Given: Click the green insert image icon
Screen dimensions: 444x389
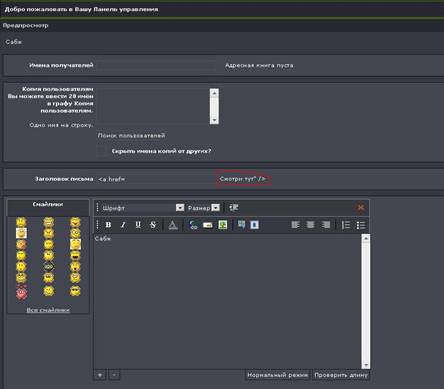Looking at the screenshot, I should [223, 225].
